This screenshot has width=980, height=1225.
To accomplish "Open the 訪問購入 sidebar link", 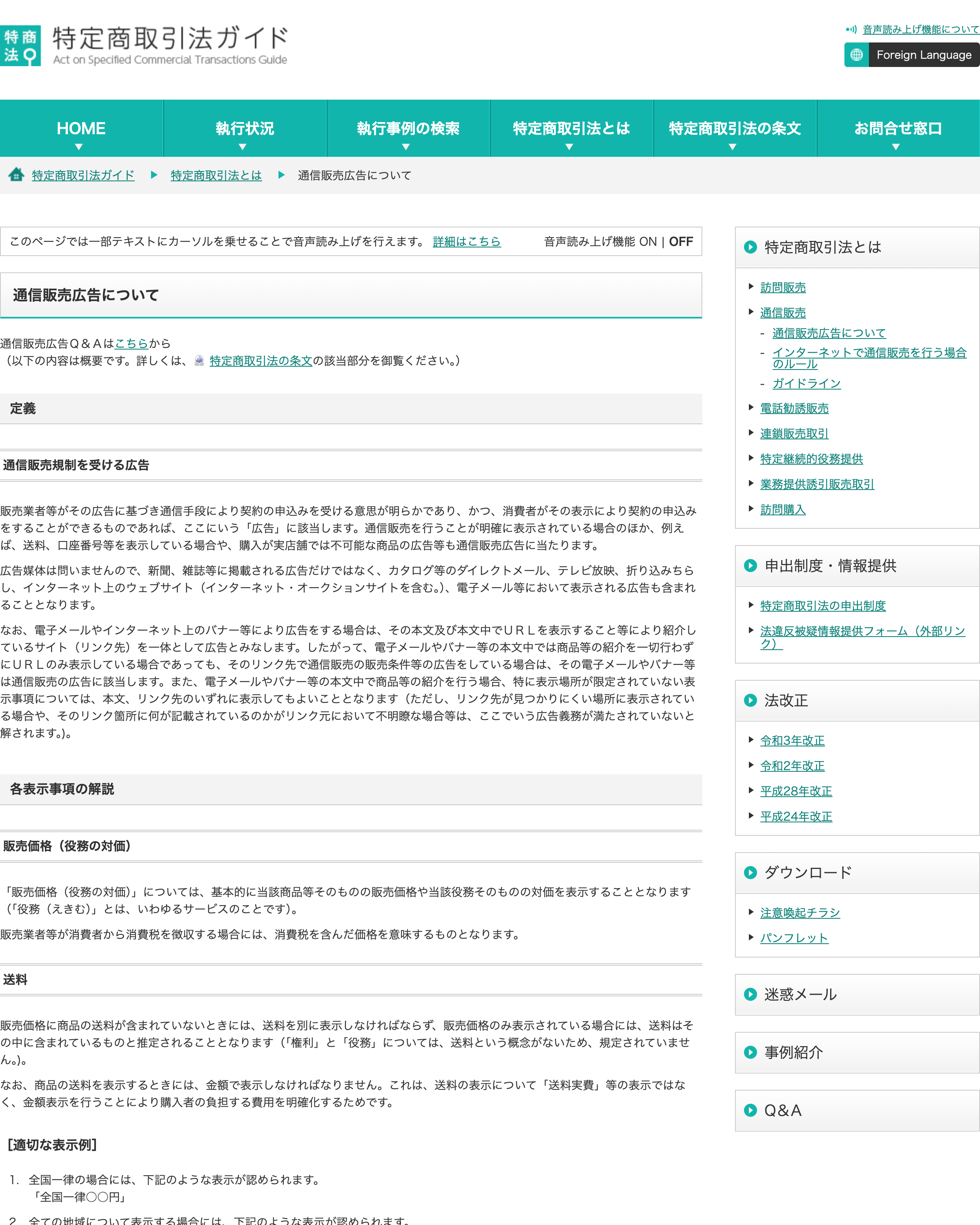I will coord(783,510).
